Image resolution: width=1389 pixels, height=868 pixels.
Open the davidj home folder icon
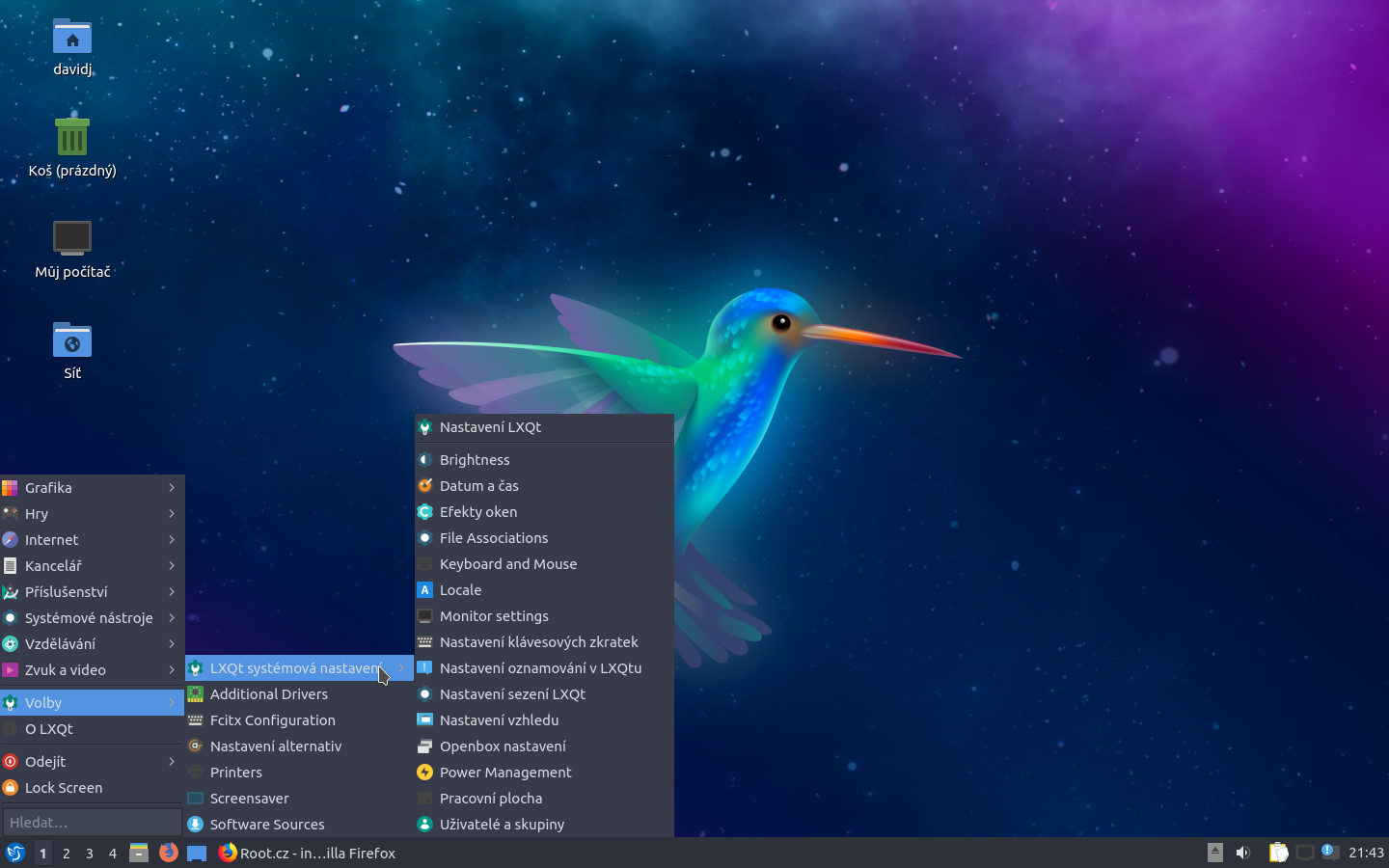pyautogui.click(x=71, y=43)
